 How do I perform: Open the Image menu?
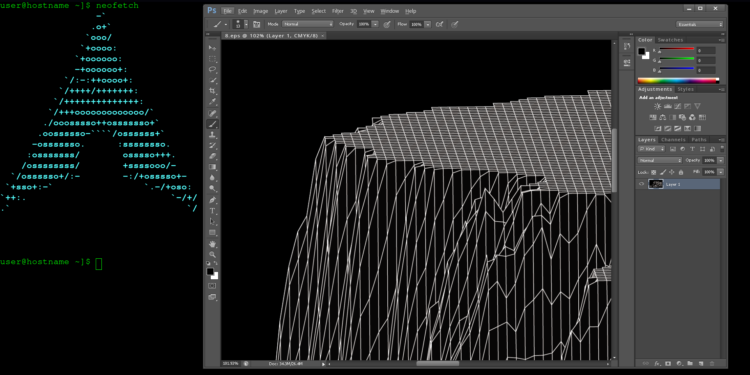(261, 11)
